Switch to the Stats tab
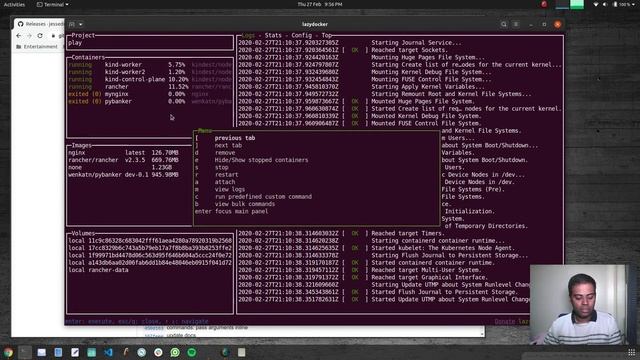640x360 pixels. (x=273, y=36)
